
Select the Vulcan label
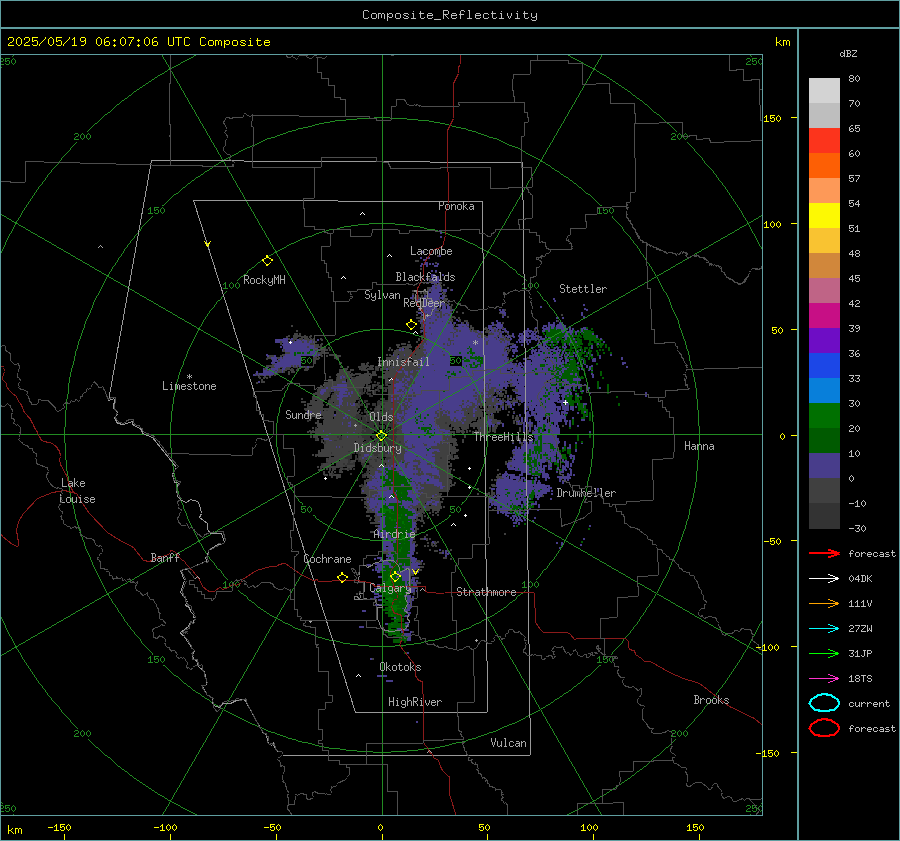point(508,743)
